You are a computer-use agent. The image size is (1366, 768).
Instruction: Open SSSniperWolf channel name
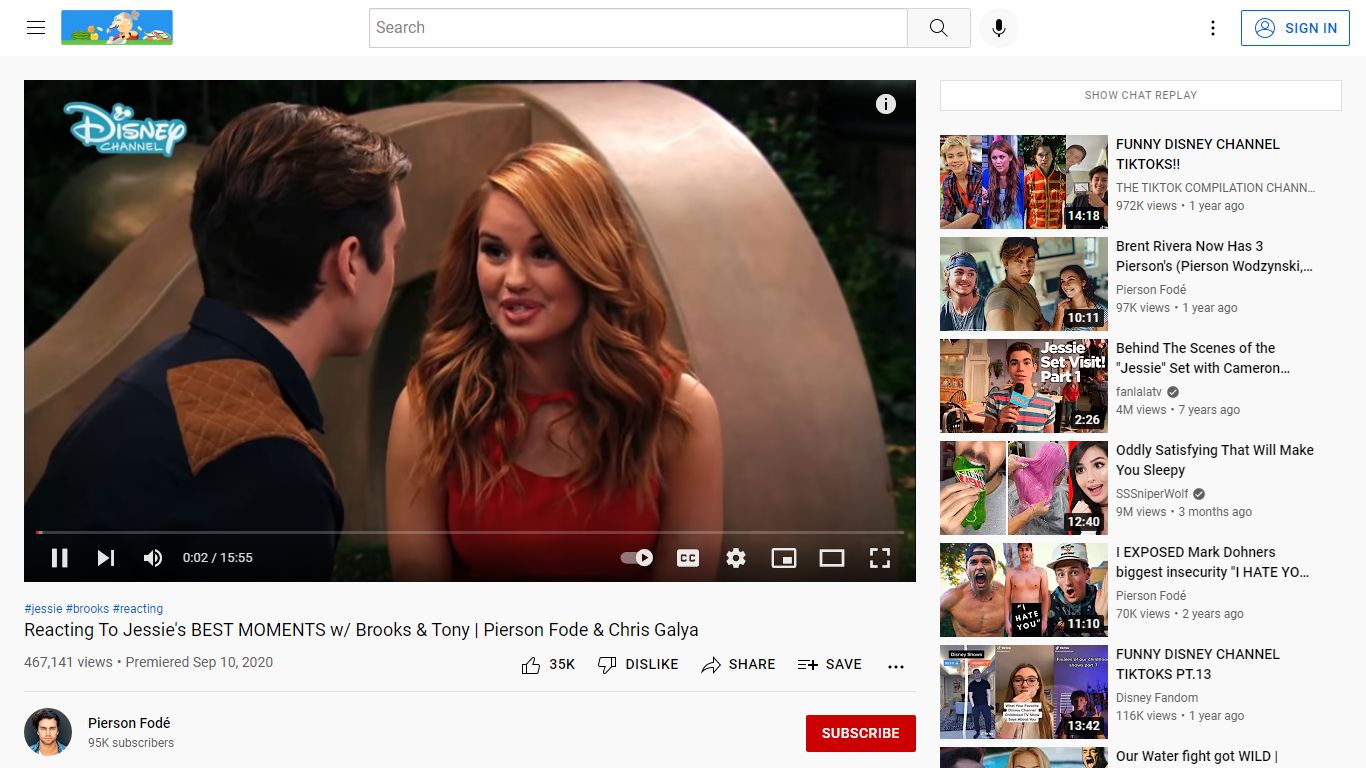coord(1152,494)
